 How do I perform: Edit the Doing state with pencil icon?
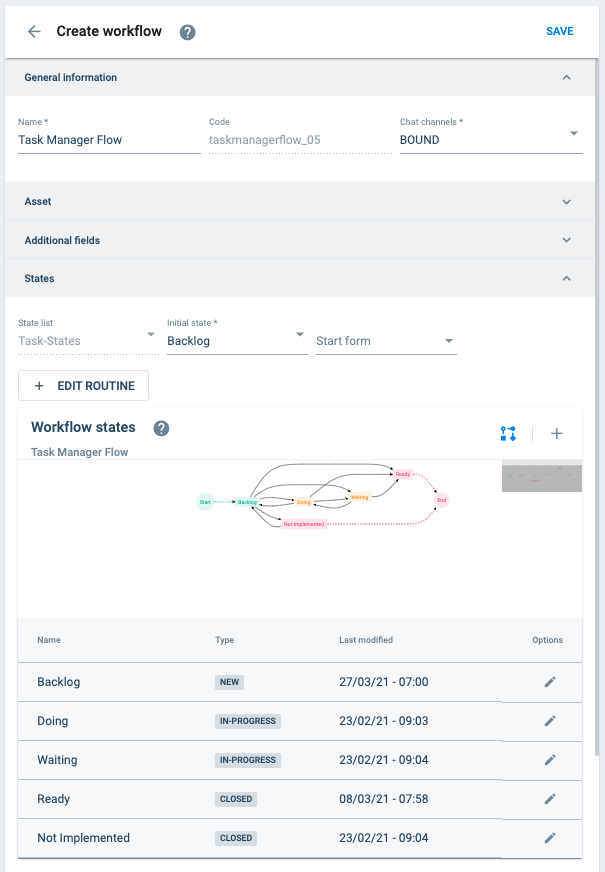(550, 721)
